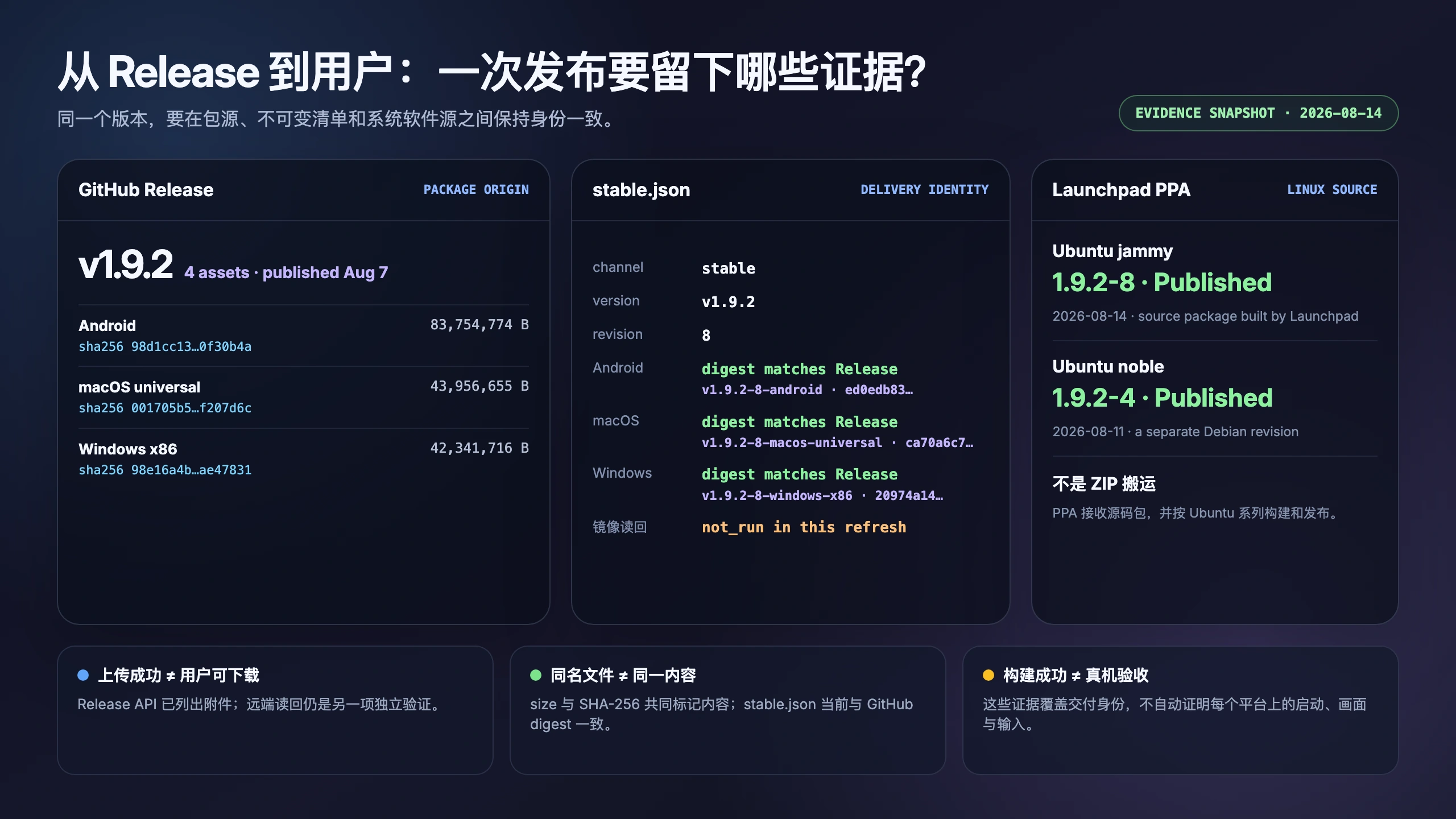Click v1.9.2-8-android · ed0edb83… line
The image size is (1456, 819).
pyautogui.click(x=807, y=390)
